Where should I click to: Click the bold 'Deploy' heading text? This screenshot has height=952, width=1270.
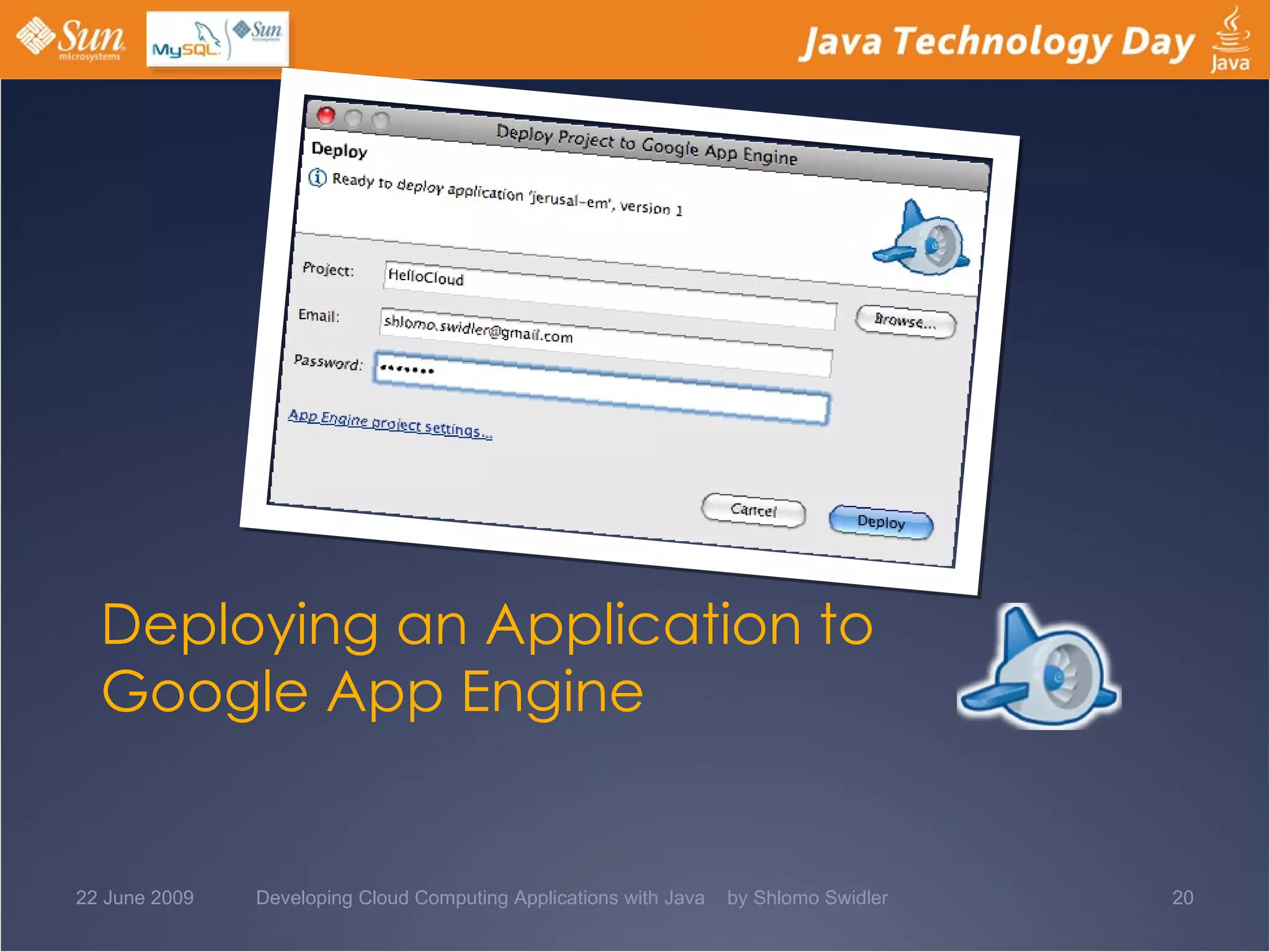[x=339, y=150]
